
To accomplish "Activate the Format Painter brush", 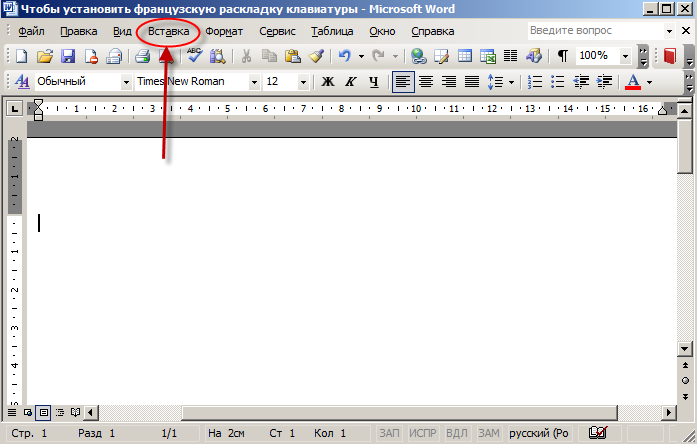I will coord(316,56).
